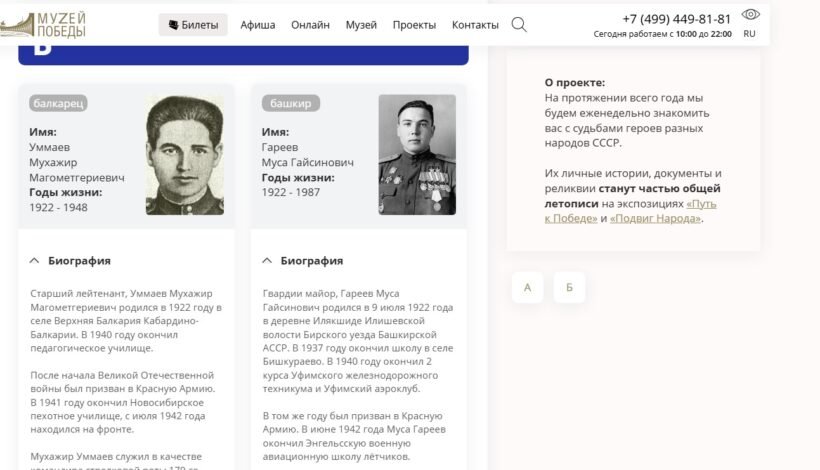
Task: Collapse Гареев's Биография section
Action: [311, 261]
